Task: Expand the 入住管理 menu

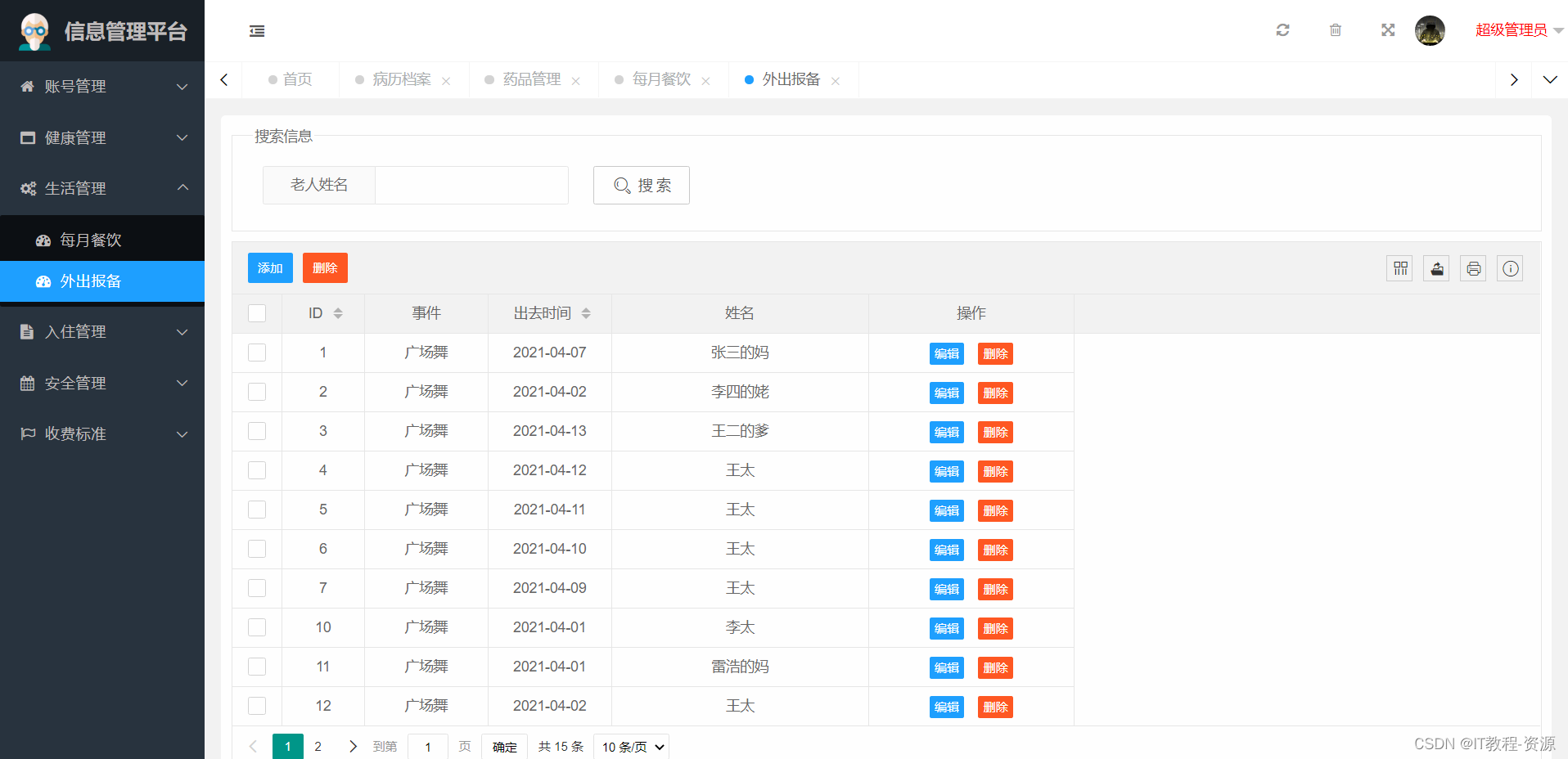Action: pos(102,332)
